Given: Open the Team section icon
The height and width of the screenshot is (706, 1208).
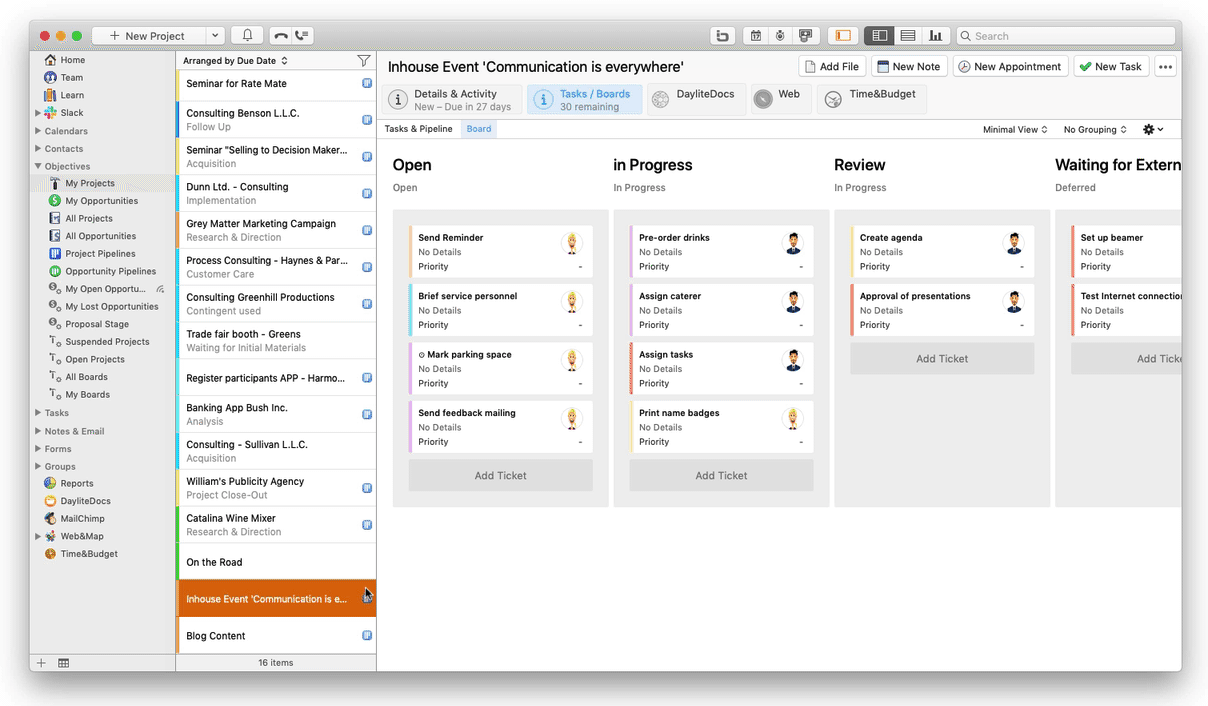Looking at the screenshot, I should pyautogui.click(x=50, y=77).
